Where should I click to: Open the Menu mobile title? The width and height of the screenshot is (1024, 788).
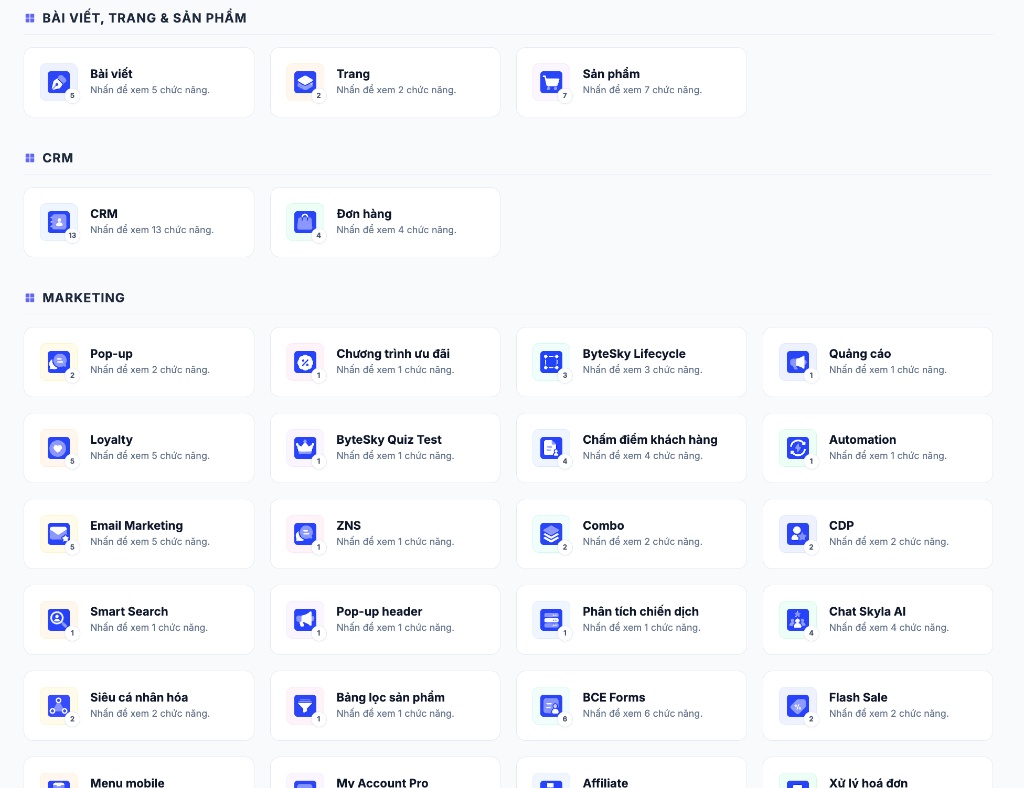point(127,782)
